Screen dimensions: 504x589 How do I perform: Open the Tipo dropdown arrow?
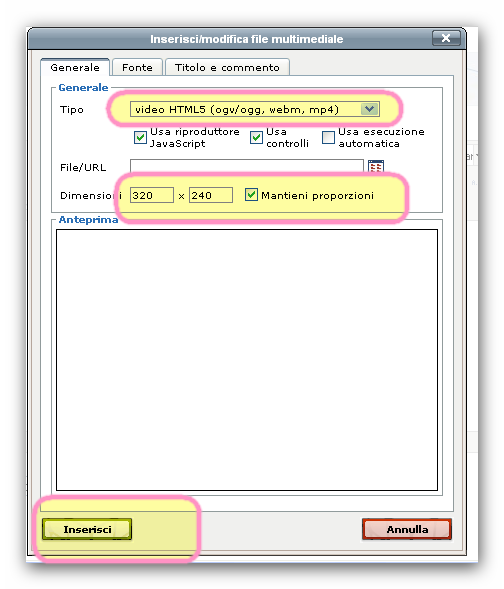(x=370, y=109)
